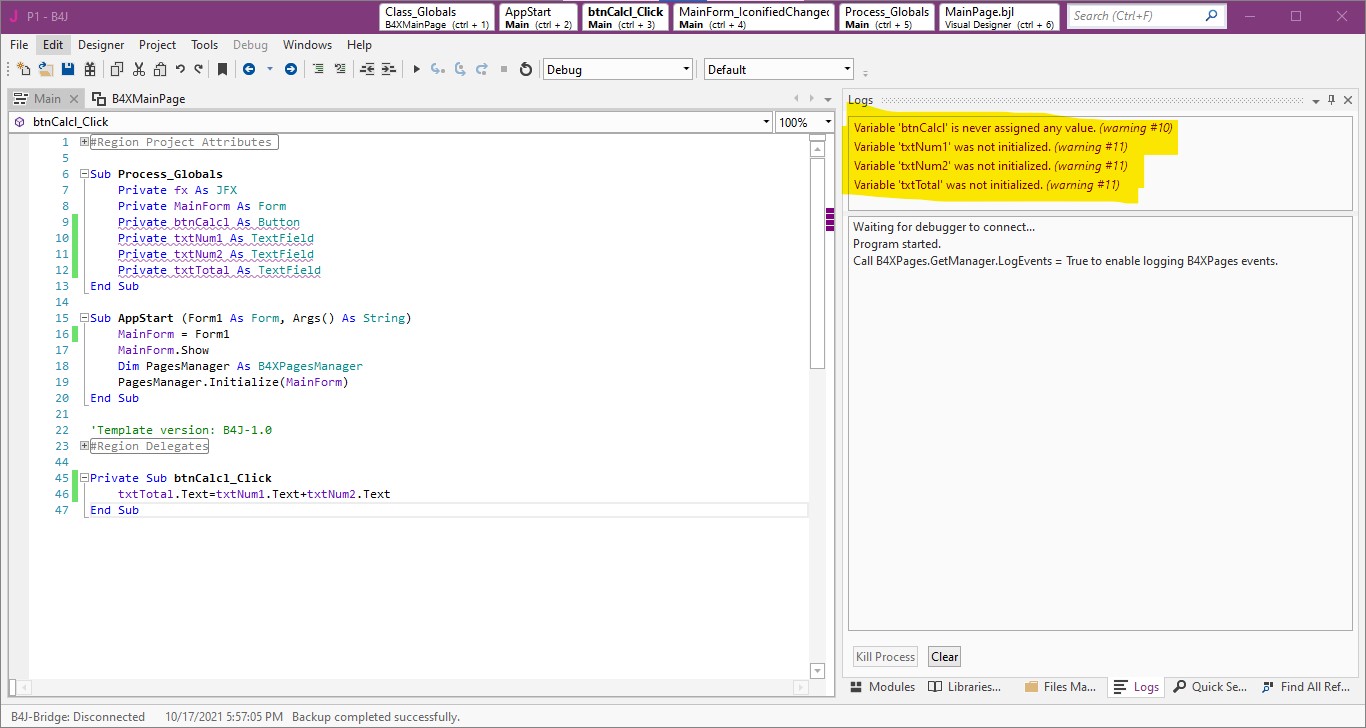Collapse the Process_Globals sub code block

tap(85, 174)
